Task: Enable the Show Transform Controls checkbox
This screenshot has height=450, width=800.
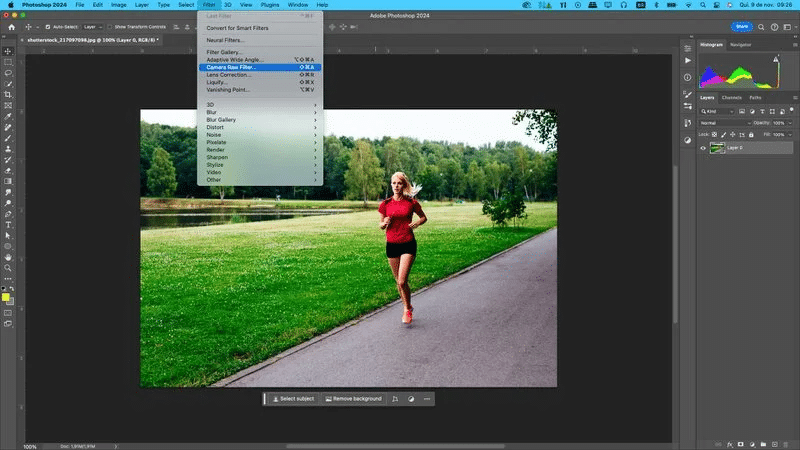Action: point(110,27)
